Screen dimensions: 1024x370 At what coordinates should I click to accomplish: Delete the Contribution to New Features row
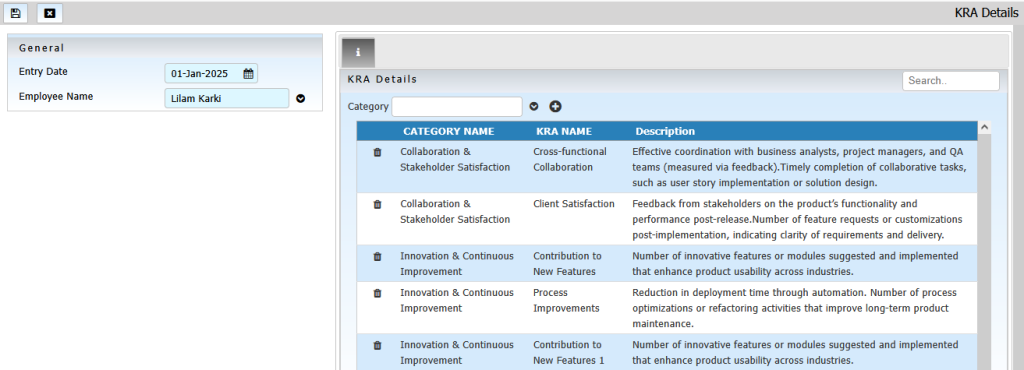pyautogui.click(x=377, y=256)
